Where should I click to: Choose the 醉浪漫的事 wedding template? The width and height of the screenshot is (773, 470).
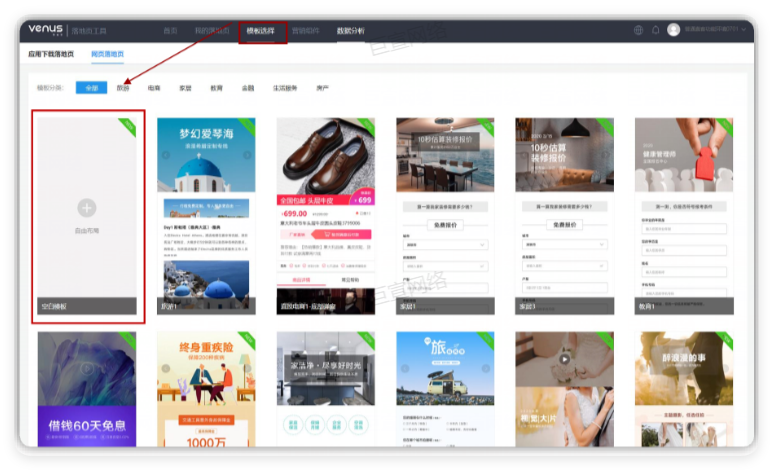[x=684, y=389]
